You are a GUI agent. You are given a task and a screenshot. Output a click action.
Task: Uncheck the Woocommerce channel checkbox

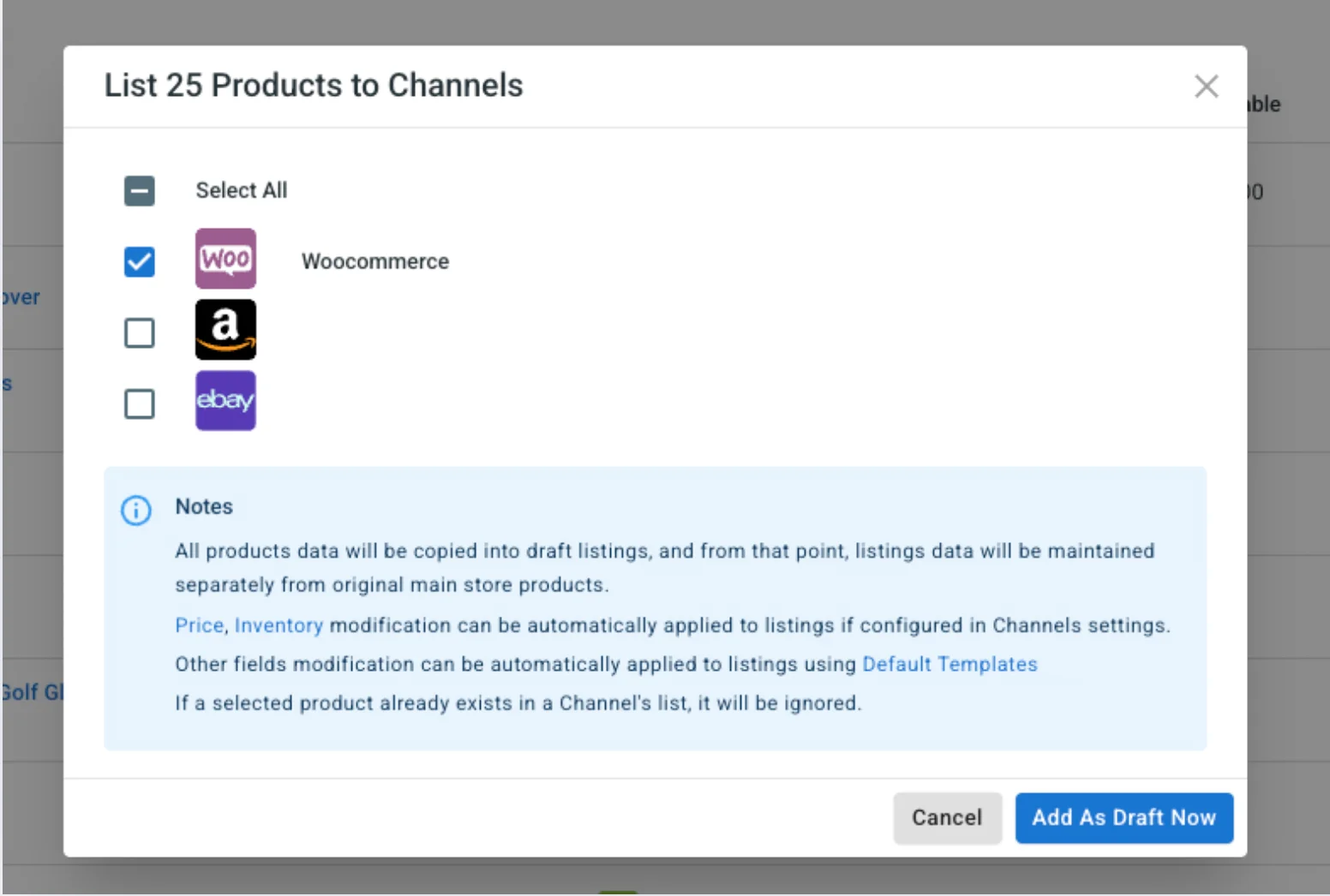(139, 261)
